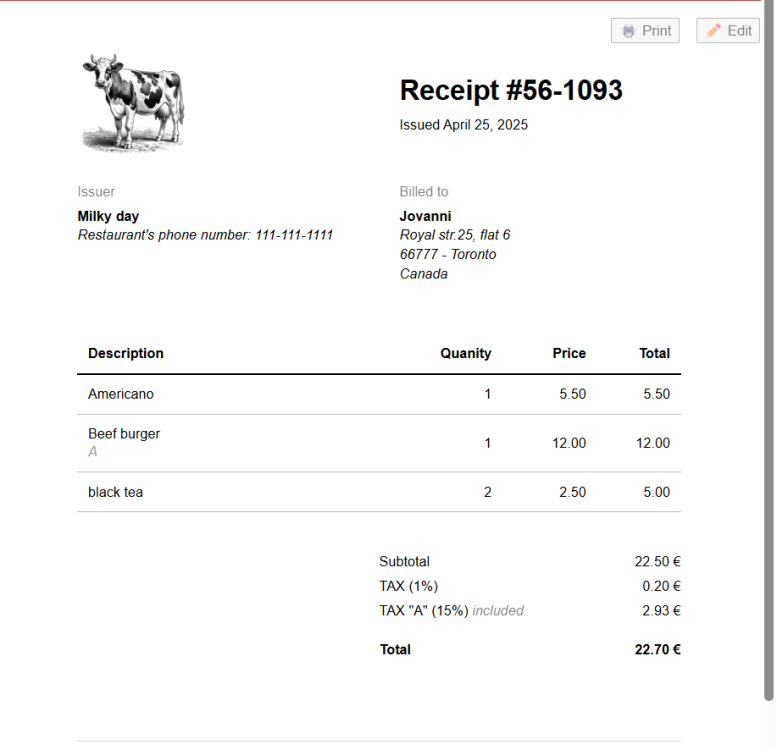Select the black tea line item

coord(115,492)
